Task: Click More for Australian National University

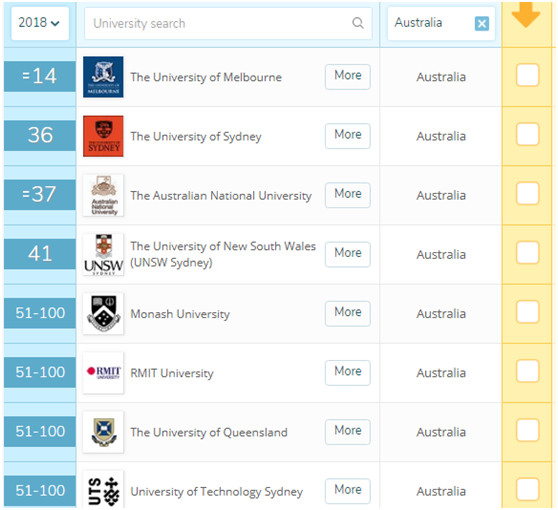Action: [348, 195]
